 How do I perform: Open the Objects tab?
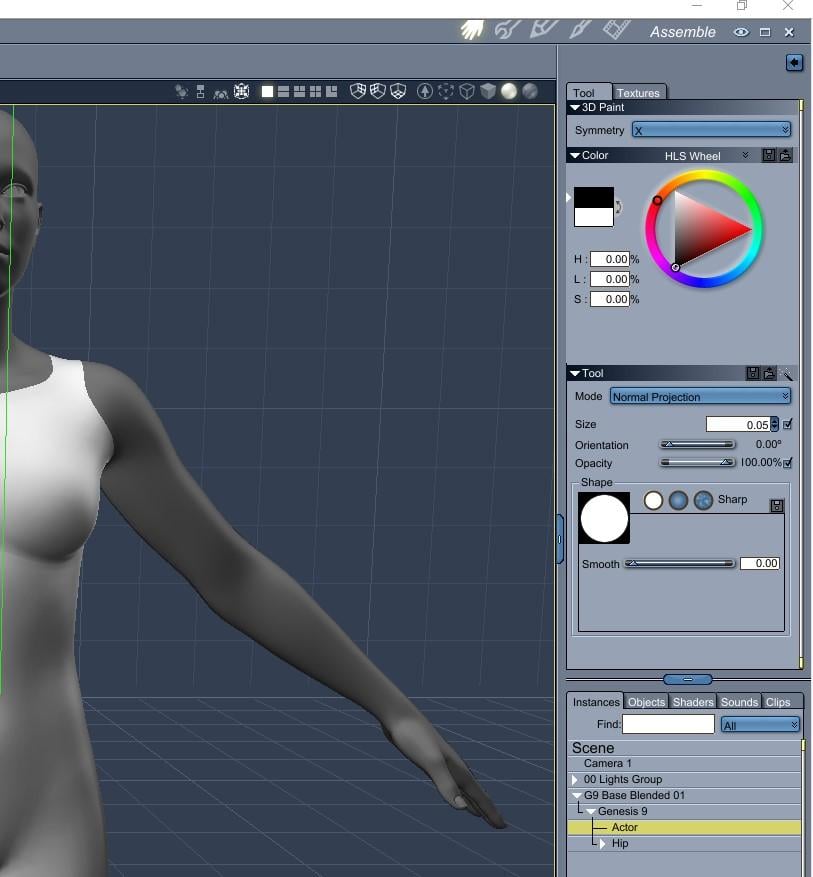point(646,702)
